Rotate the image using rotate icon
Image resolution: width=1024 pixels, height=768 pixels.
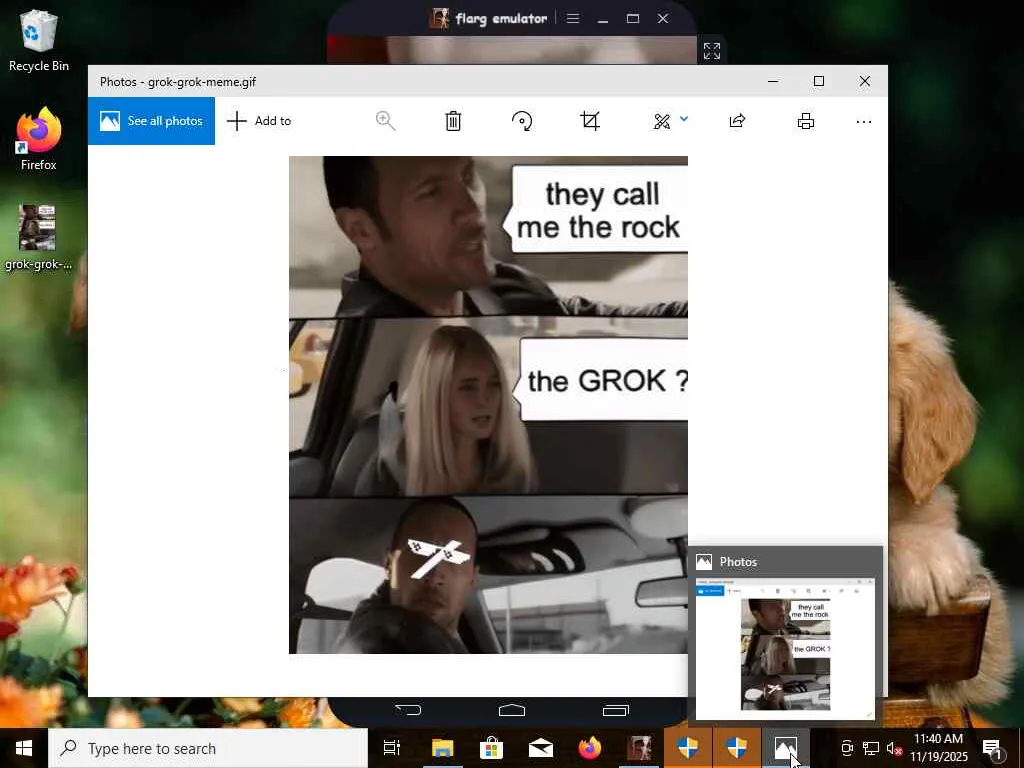(x=522, y=121)
